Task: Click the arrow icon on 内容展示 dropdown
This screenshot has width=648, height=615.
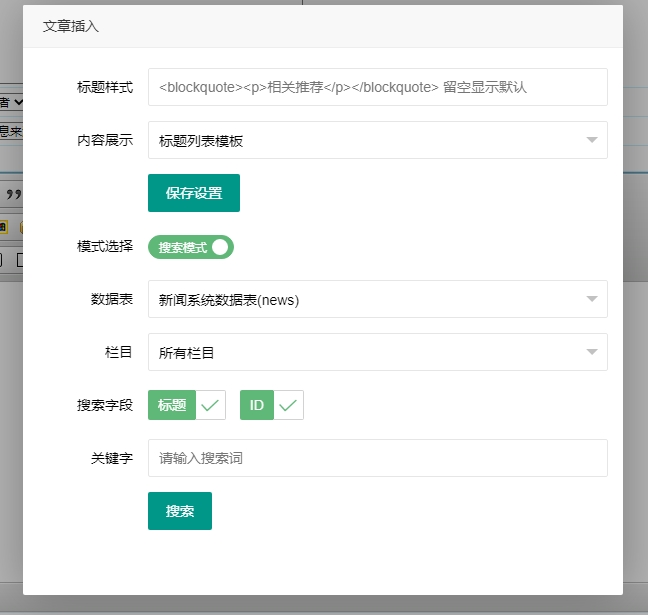Action: click(x=592, y=140)
